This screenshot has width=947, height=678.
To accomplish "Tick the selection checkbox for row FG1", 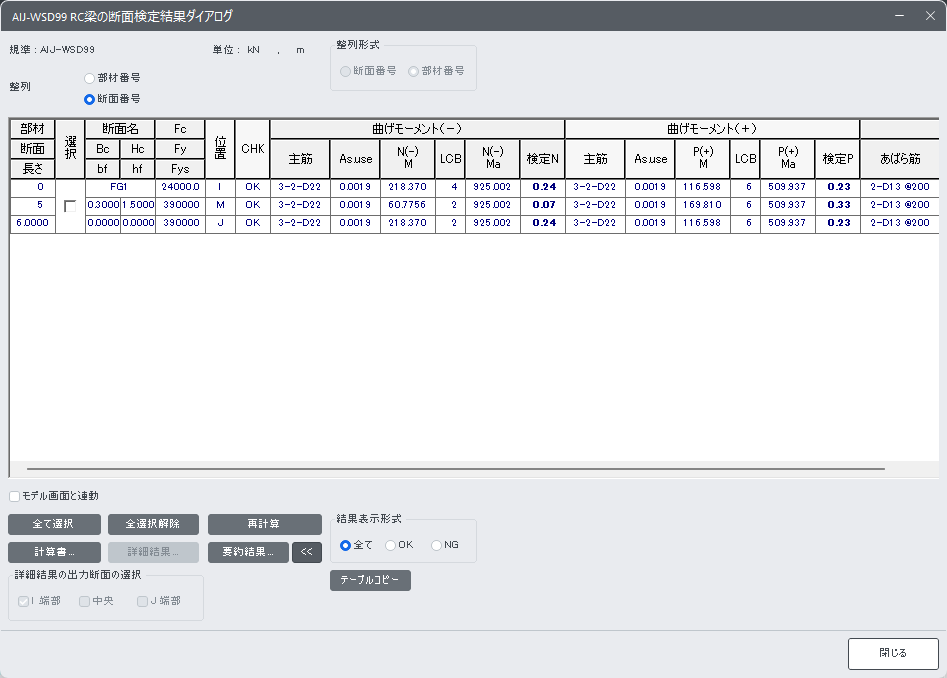I will (70, 206).
